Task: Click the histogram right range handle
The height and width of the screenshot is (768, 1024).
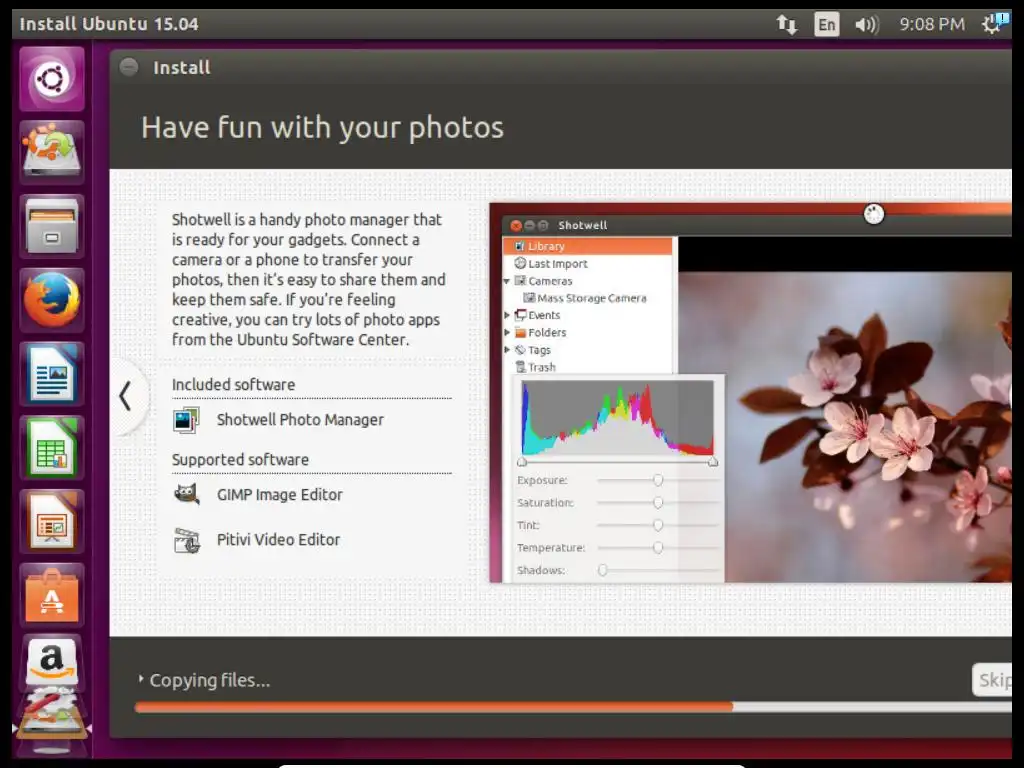Action: pyautogui.click(x=713, y=462)
